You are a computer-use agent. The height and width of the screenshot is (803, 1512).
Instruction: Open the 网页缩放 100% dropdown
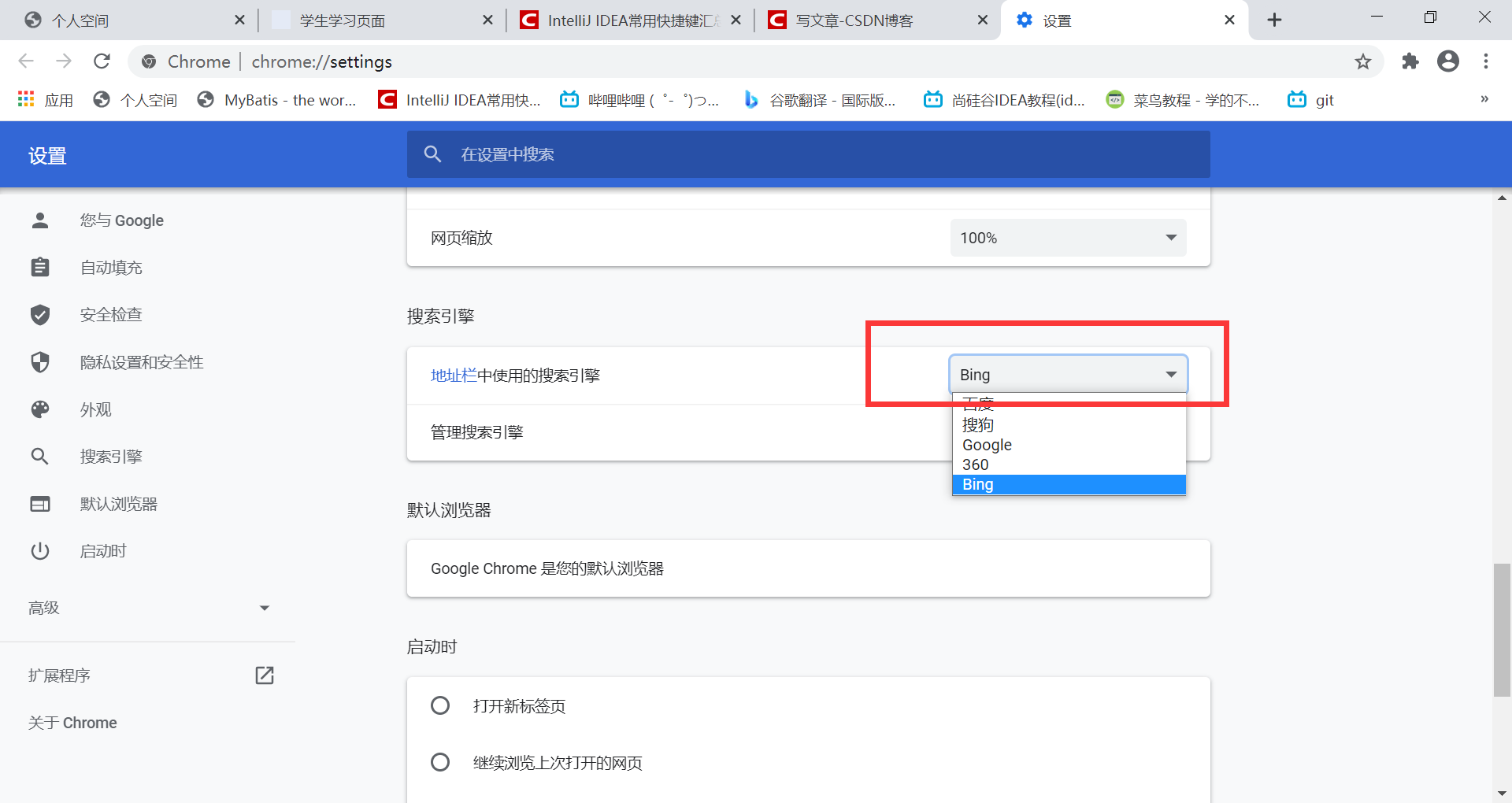1068,238
